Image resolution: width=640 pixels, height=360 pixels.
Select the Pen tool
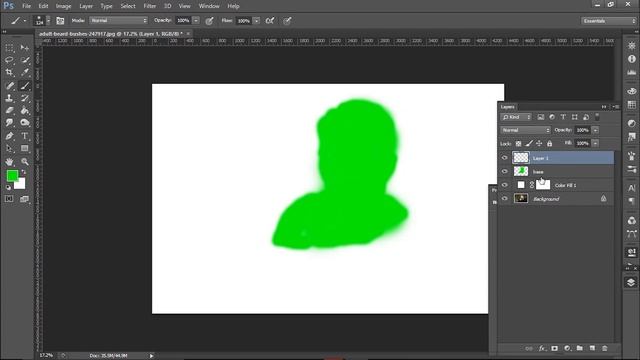point(9,136)
